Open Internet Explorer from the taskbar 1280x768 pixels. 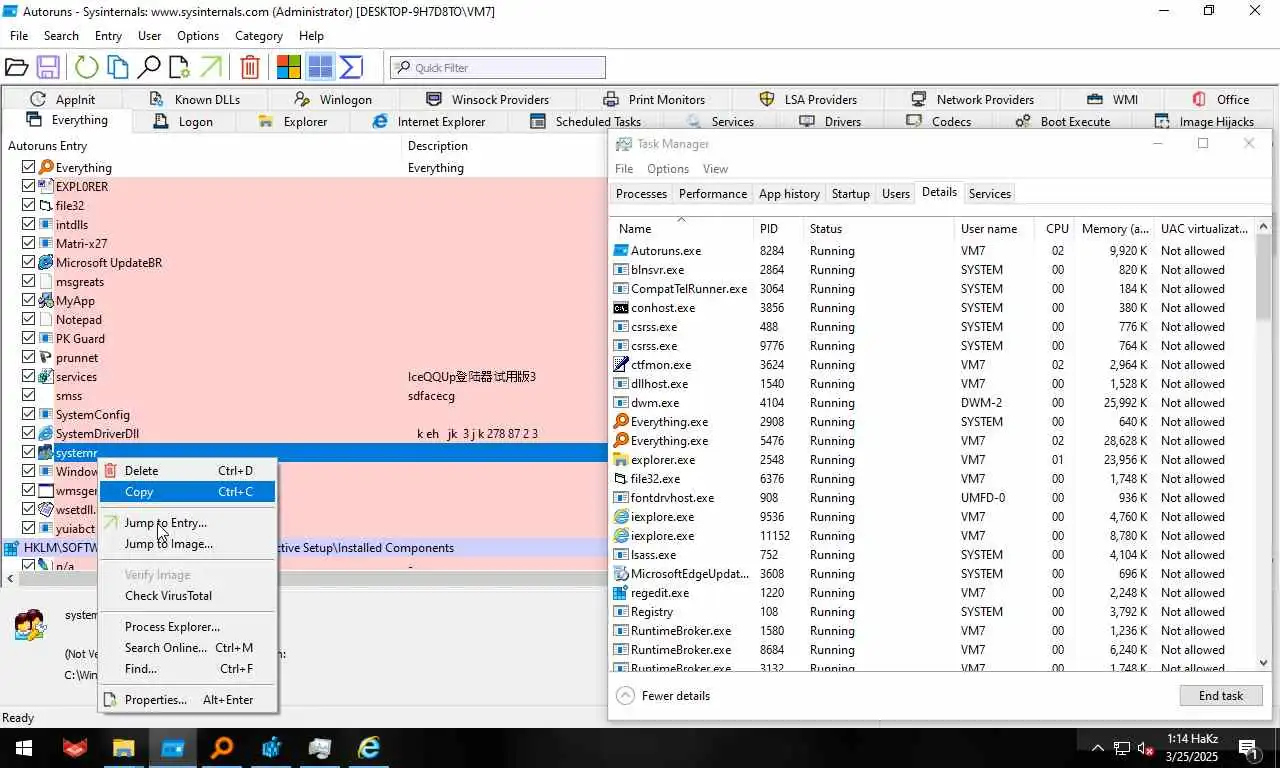pyautogui.click(x=369, y=748)
